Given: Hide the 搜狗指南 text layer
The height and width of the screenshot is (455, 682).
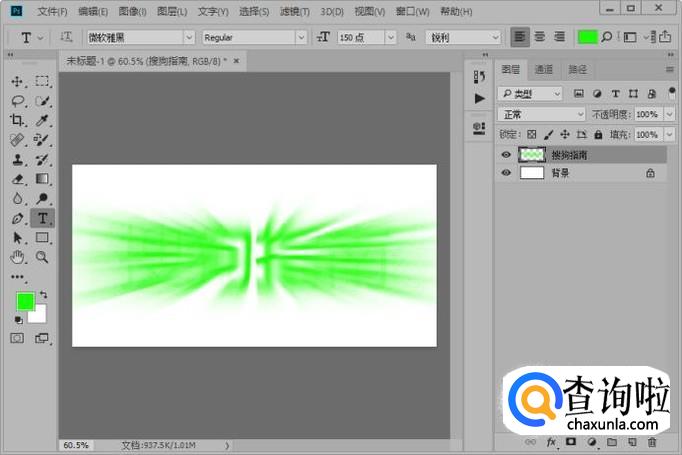Looking at the screenshot, I should coord(506,155).
